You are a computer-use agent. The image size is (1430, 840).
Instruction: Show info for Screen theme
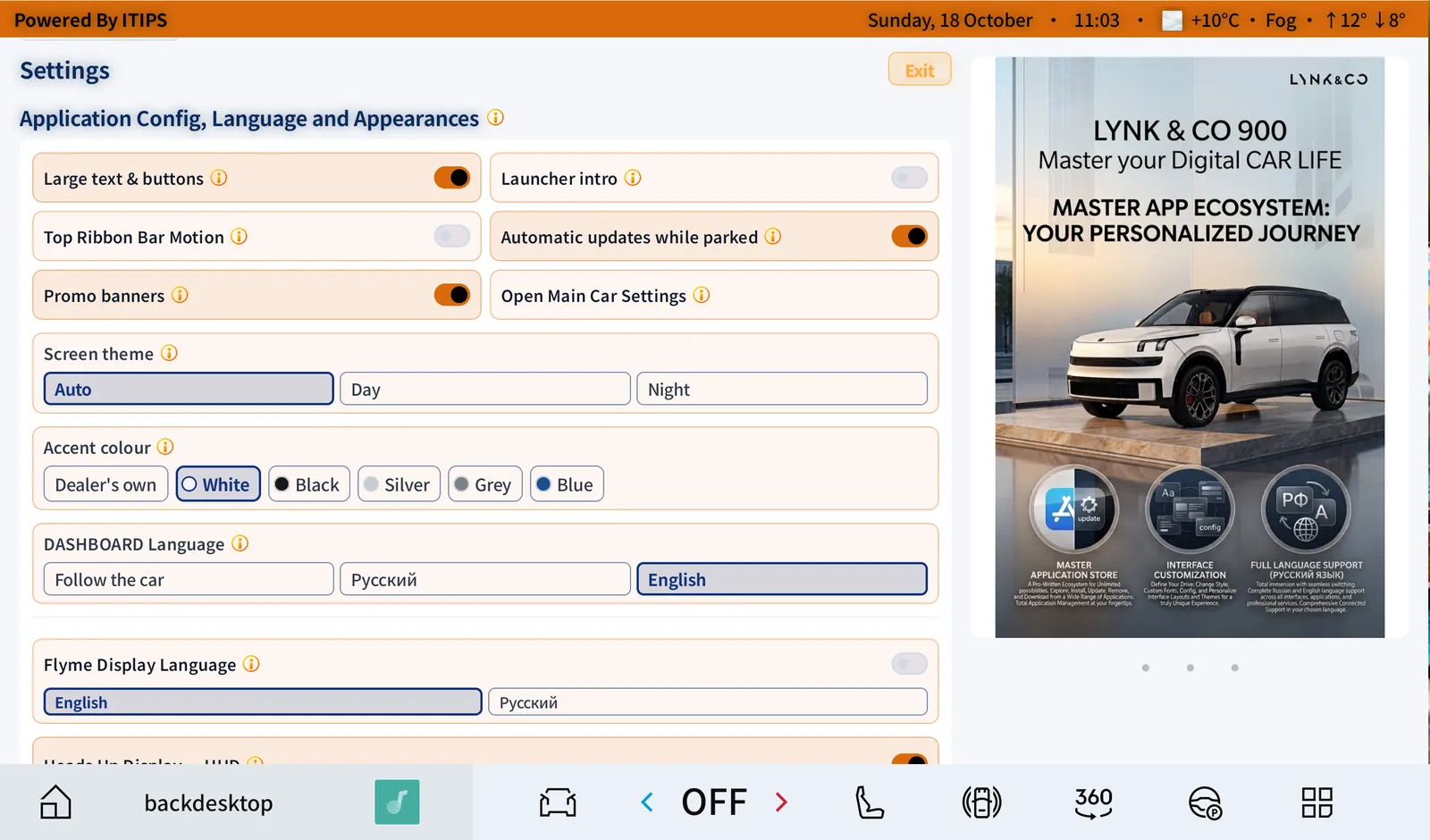[169, 353]
